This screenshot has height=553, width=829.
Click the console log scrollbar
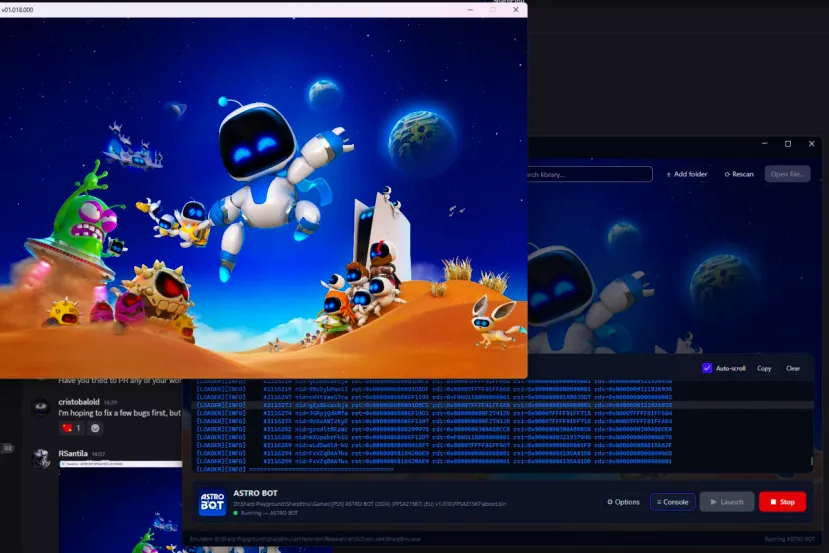click(812, 461)
